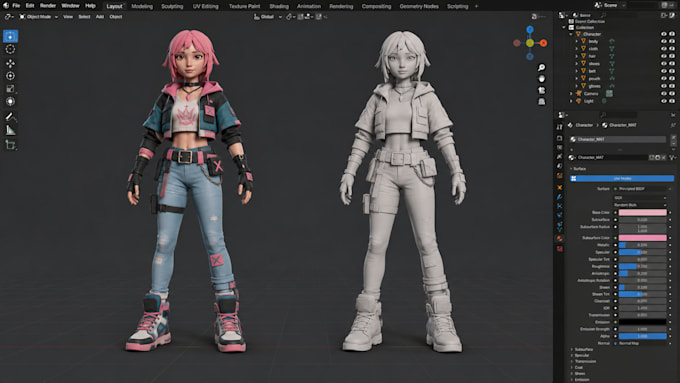
Task: Hide the shoes object in viewport
Action: 664,63
